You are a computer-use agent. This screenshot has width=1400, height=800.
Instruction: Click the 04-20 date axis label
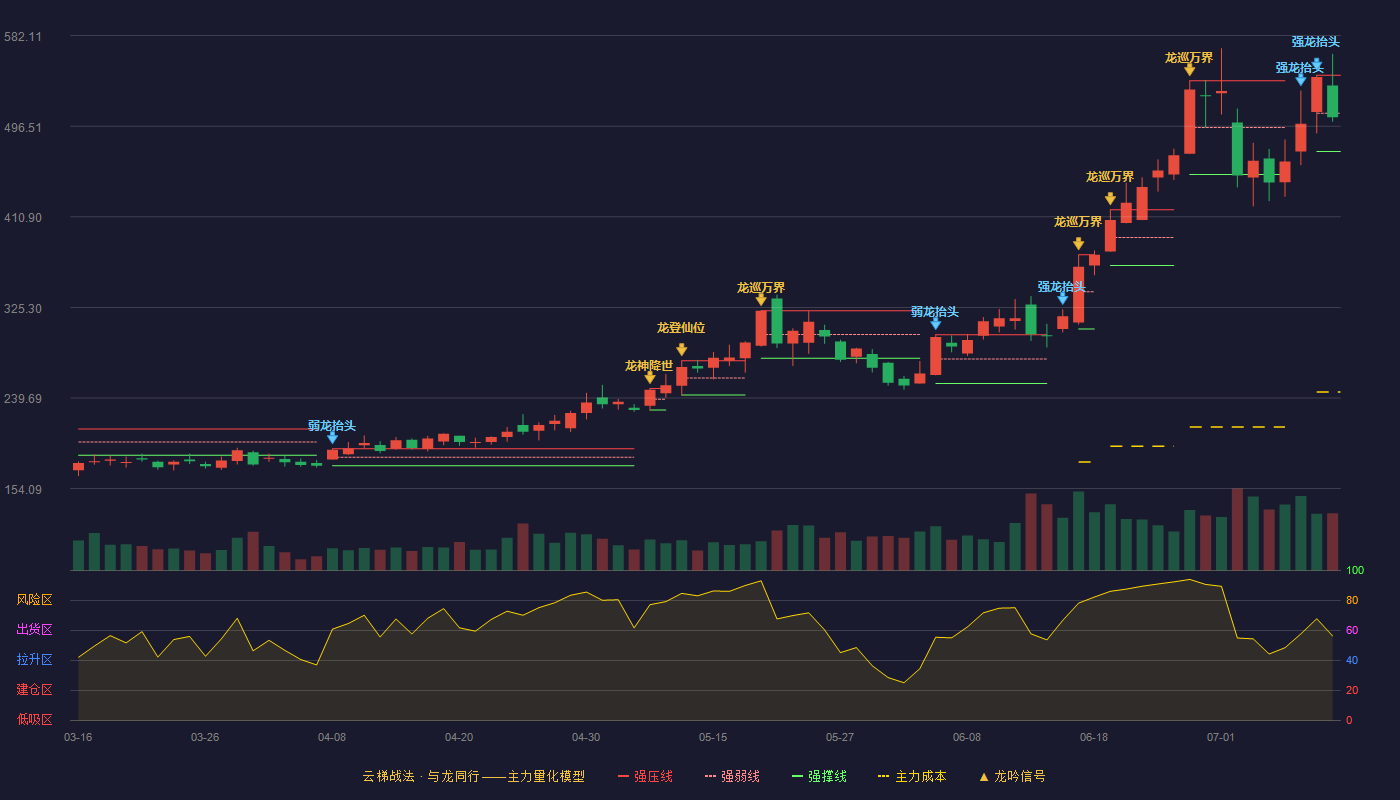click(459, 737)
